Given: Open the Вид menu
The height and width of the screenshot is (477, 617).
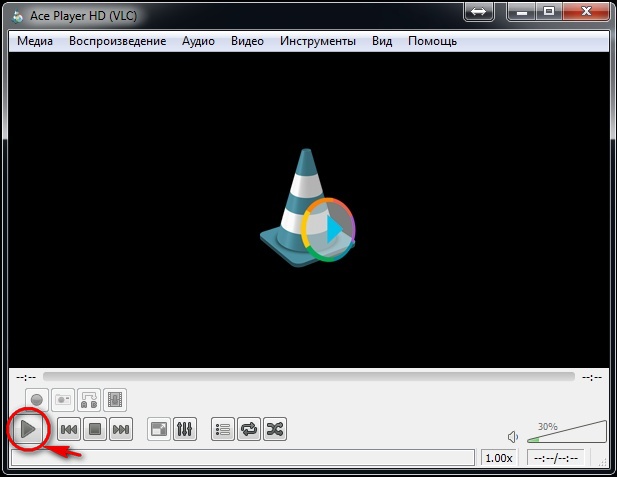Looking at the screenshot, I should (x=382, y=41).
